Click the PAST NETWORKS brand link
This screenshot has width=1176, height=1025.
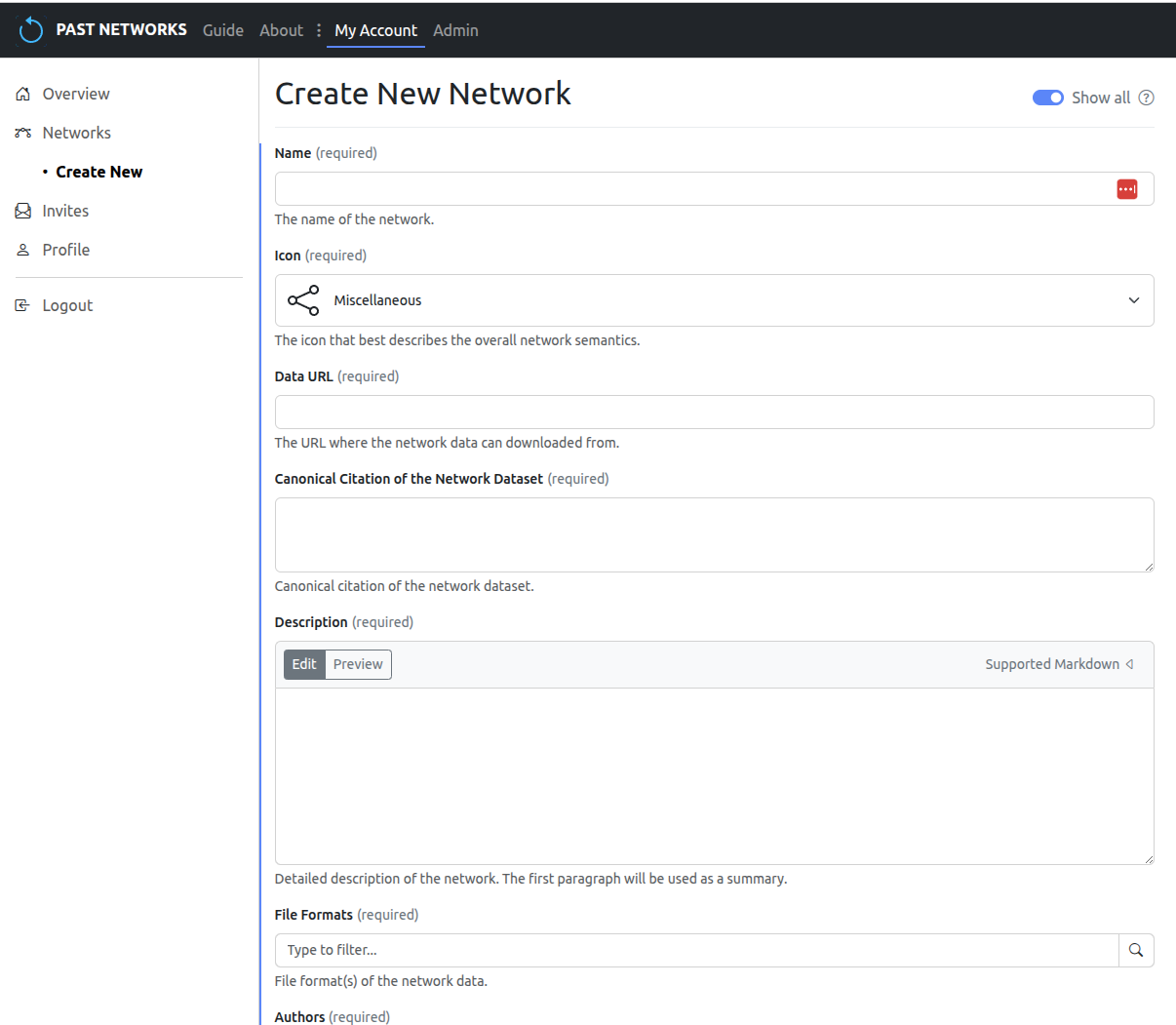121,30
